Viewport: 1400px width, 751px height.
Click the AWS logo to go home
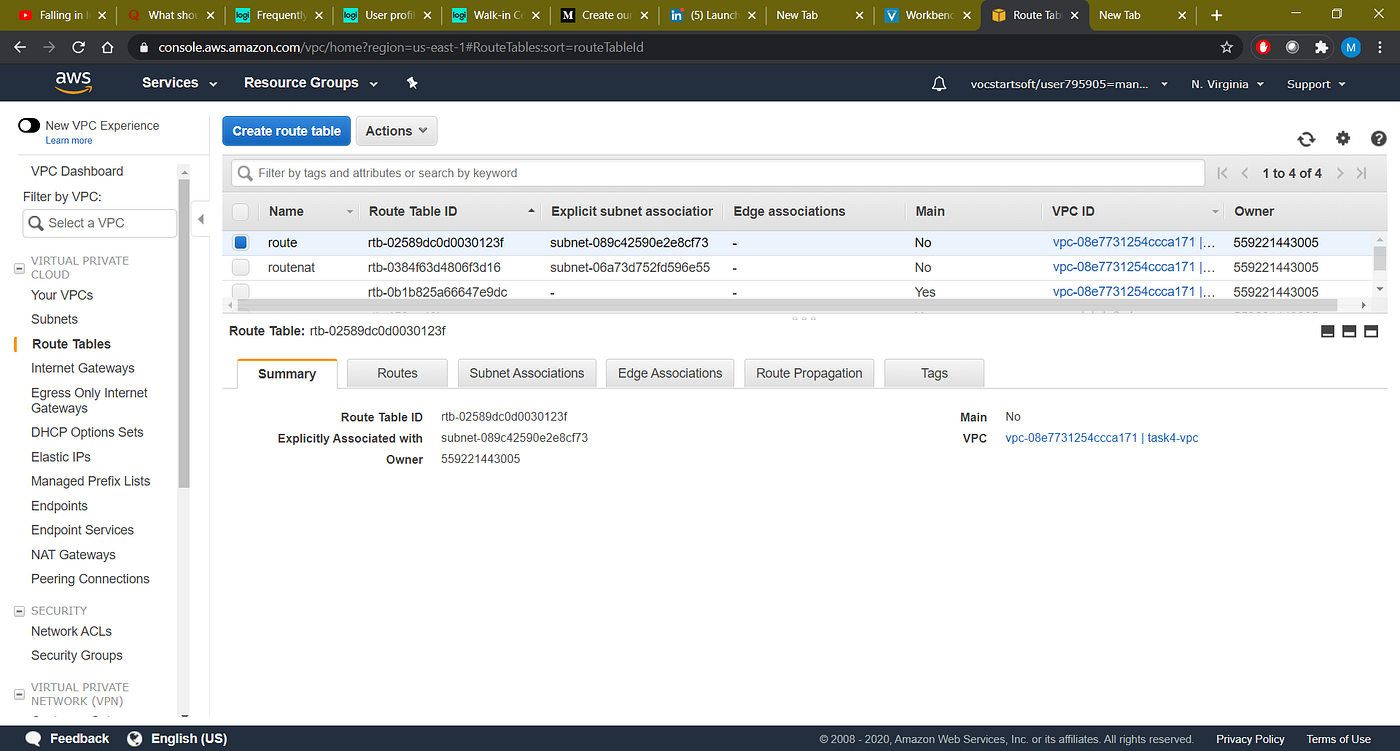point(72,82)
